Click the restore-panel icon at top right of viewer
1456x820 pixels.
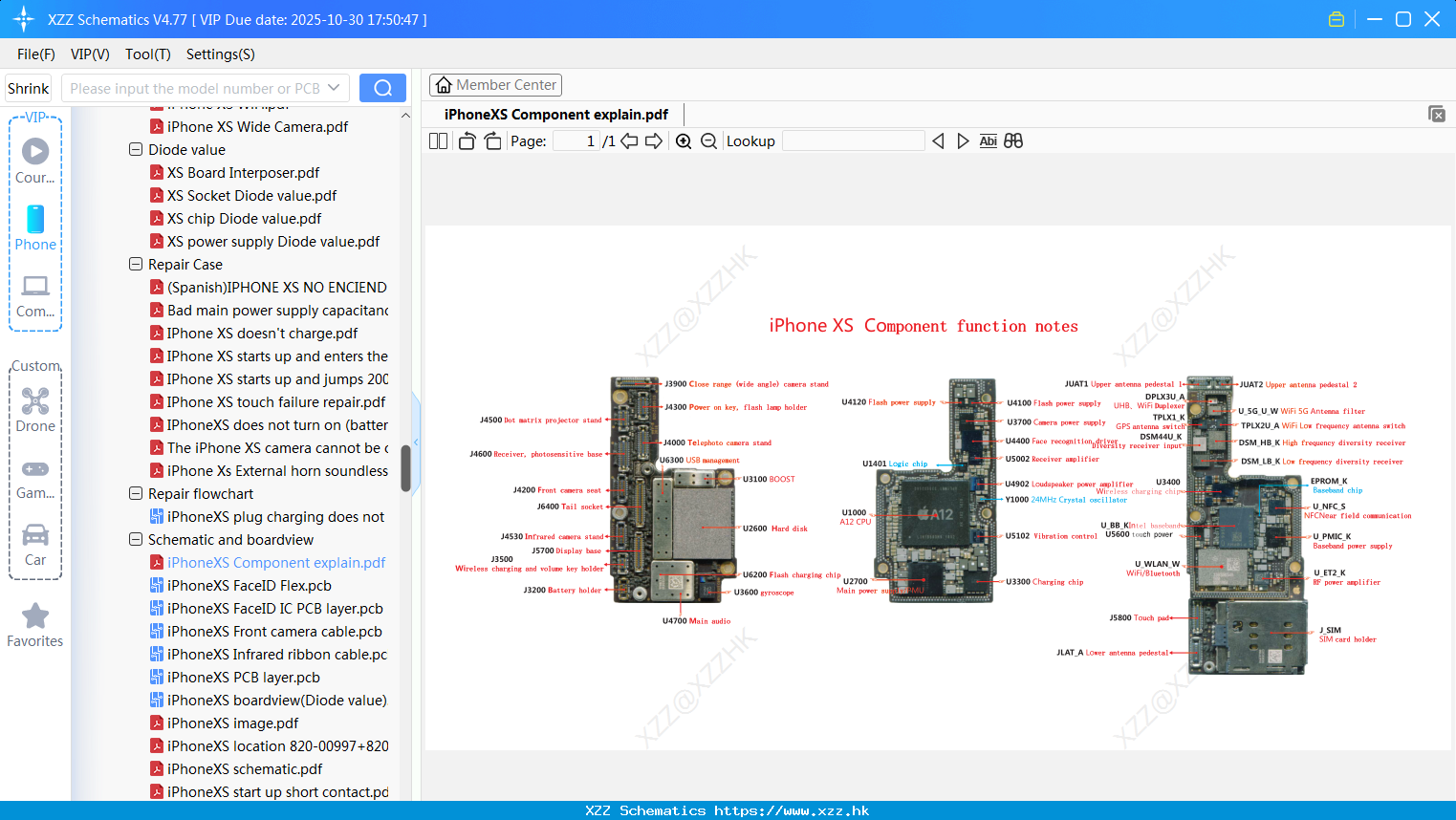[x=1437, y=114]
